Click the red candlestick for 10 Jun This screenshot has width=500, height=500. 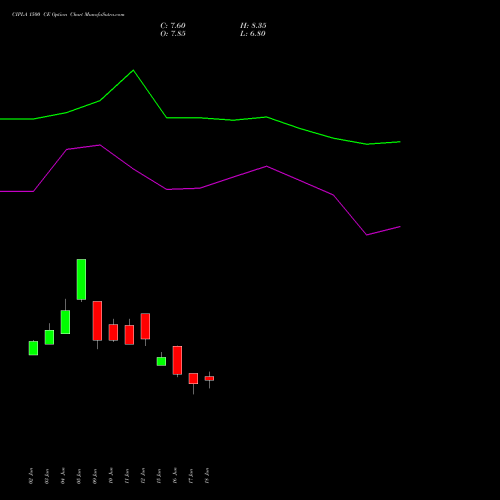tap(113, 332)
